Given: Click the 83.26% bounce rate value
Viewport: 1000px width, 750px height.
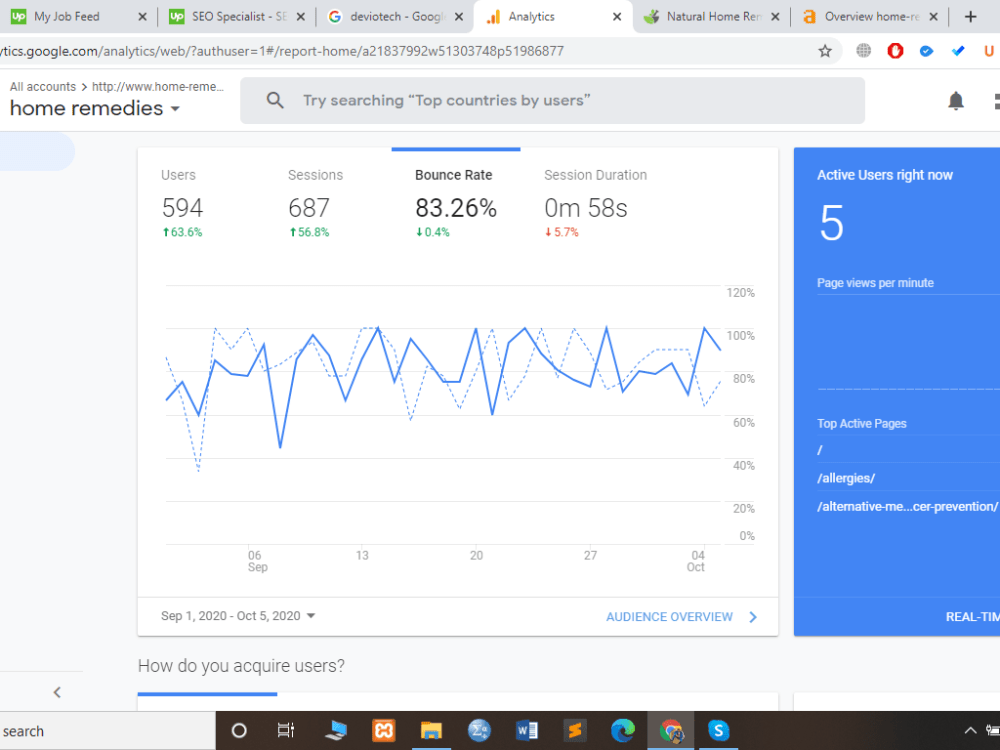Looking at the screenshot, I should pos(456,208).
